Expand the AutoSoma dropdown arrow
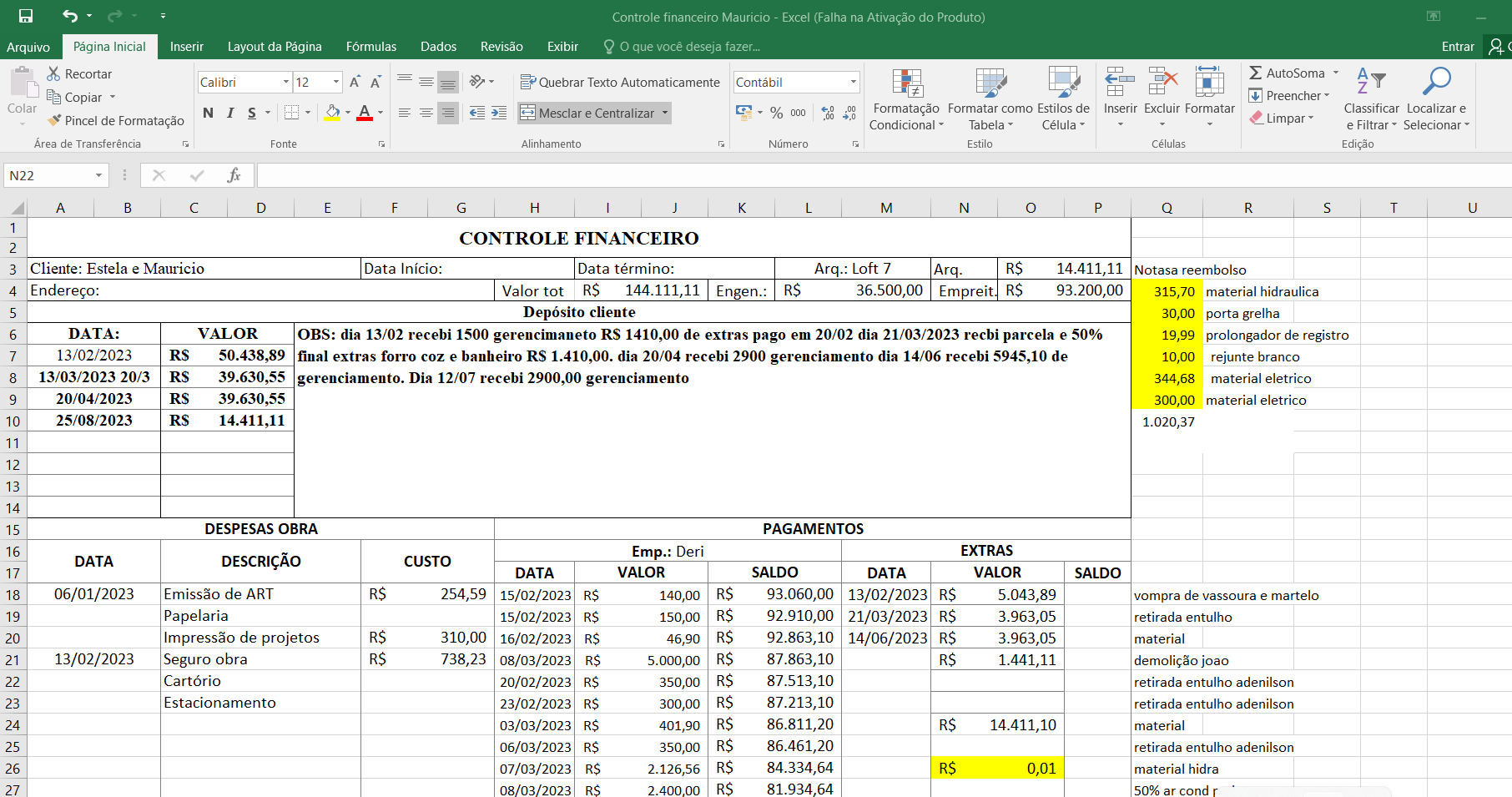Screen dimensions: 1512x797 (1335, 73)
